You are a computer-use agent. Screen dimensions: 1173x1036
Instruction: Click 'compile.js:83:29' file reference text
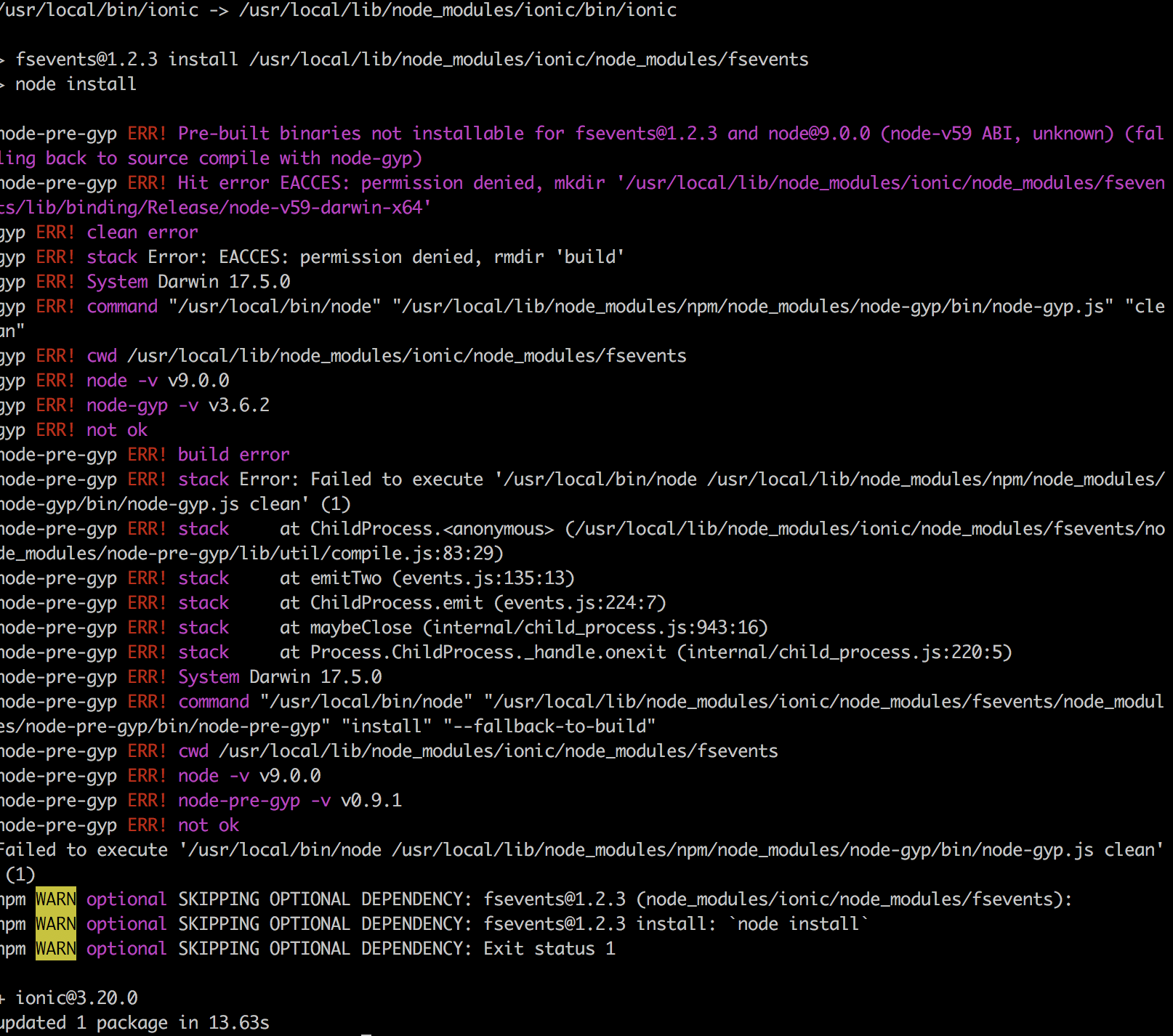coord(412,554)
